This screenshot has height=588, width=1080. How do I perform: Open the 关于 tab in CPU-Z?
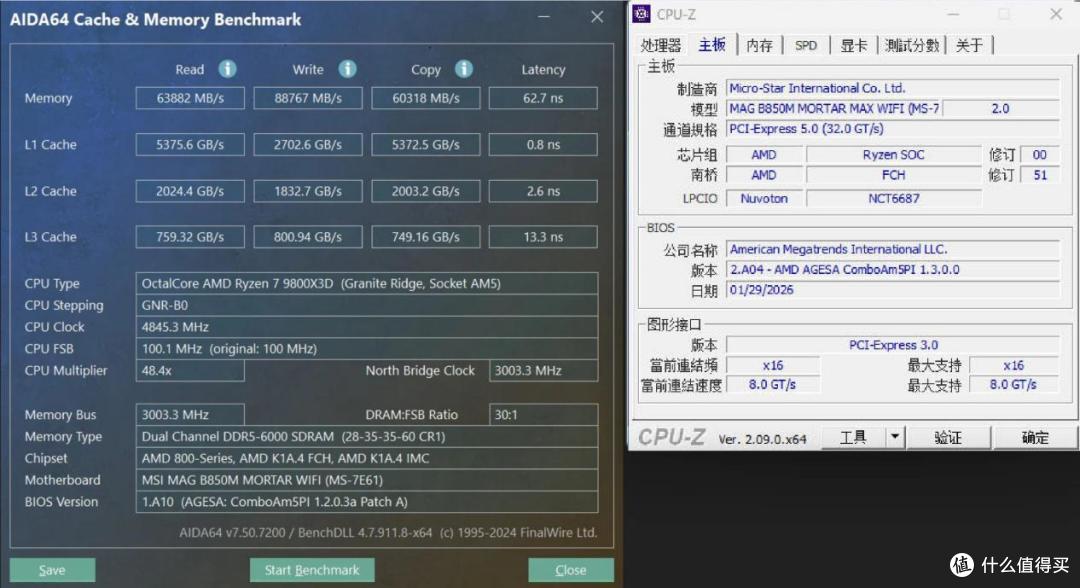[969, 45]
